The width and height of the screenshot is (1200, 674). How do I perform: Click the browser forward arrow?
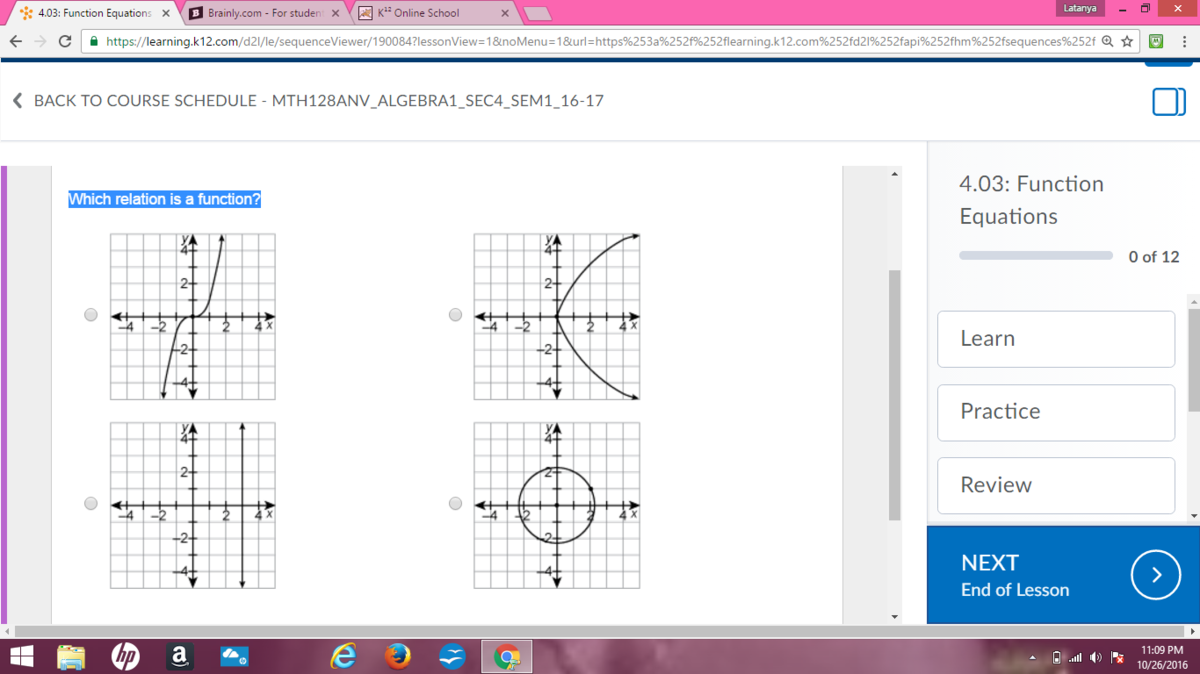pyautogui.click(x=39, y=41)
